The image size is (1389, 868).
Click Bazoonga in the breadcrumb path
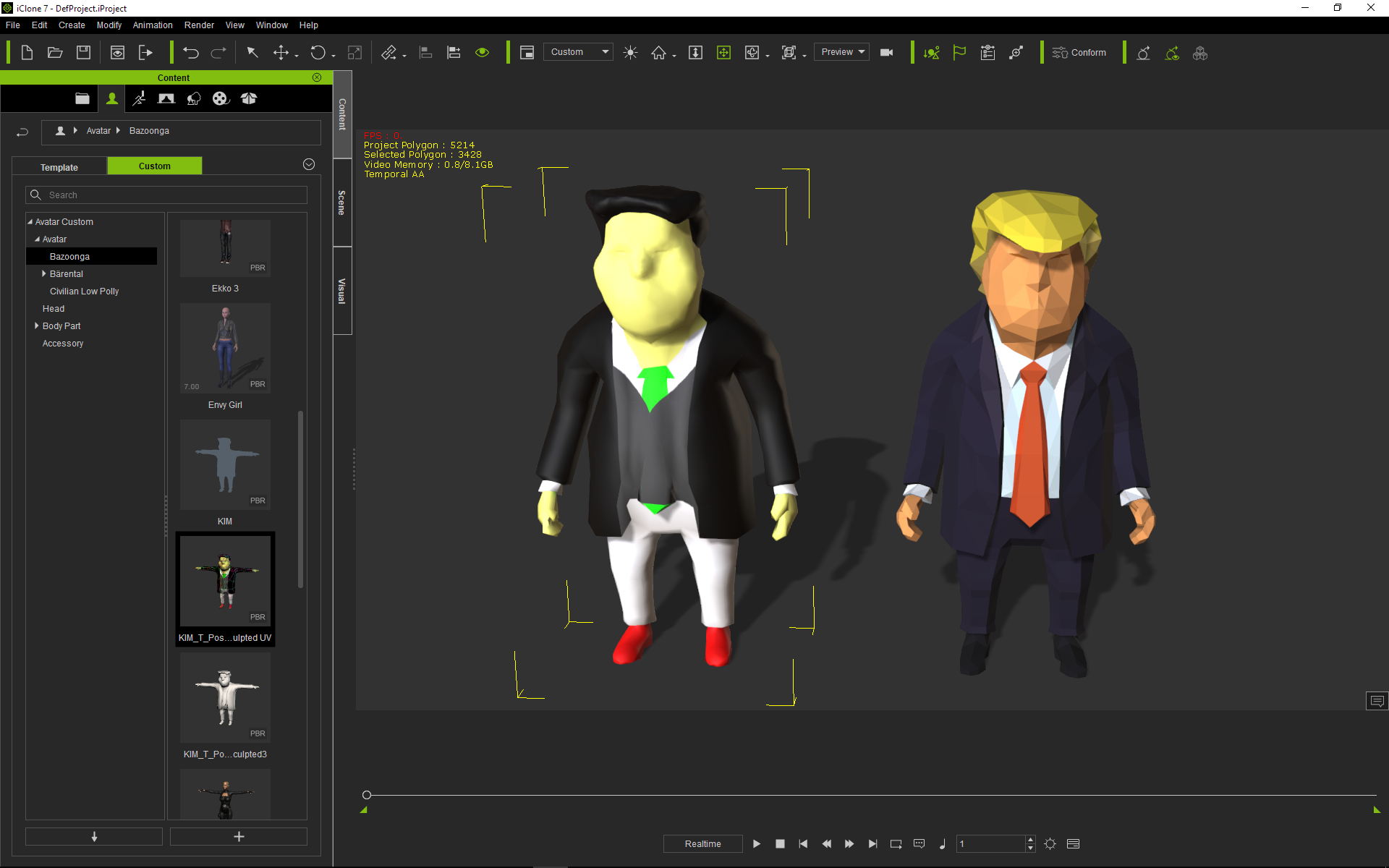click(149, 131)
